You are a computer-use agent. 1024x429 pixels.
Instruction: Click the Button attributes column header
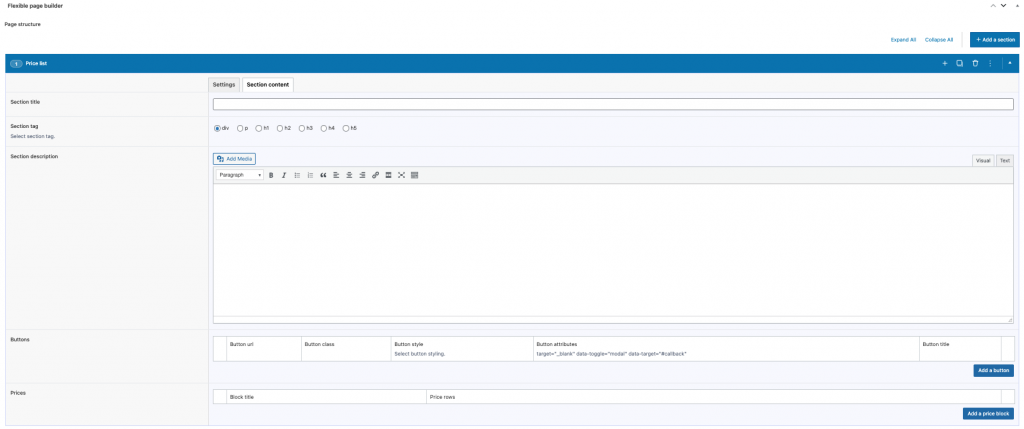click(556, 343)
